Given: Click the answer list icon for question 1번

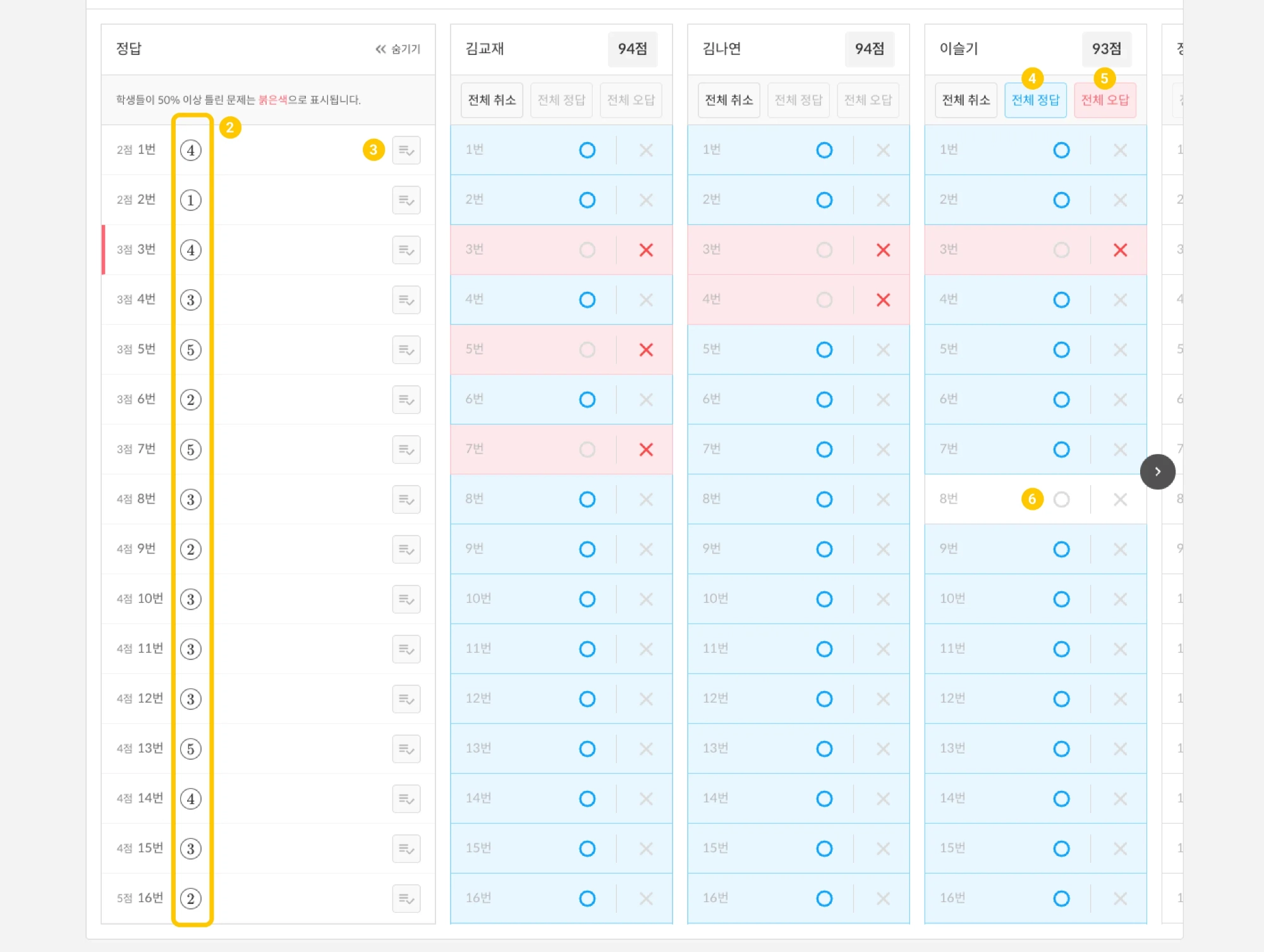Looking at the screenshot, I should click(x=406, y=150).
